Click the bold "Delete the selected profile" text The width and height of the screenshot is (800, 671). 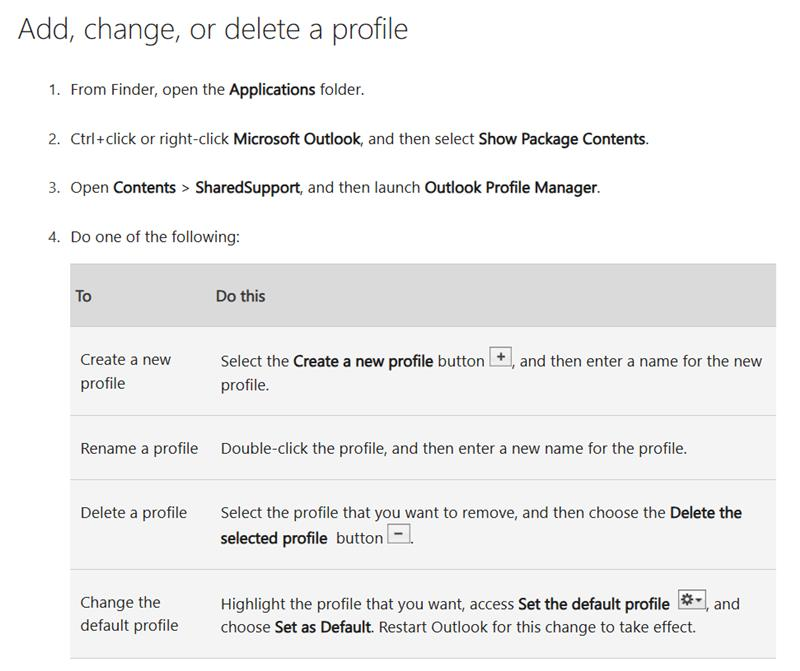coord(705,513)
